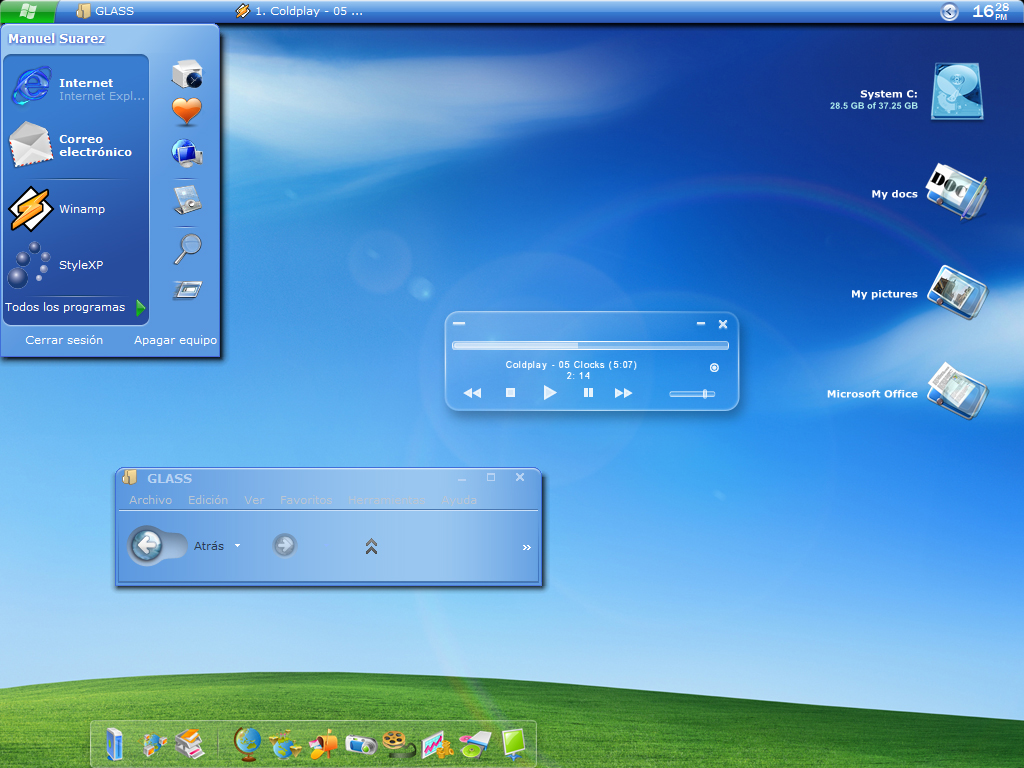Open the orange heart favorites icon

187,111
